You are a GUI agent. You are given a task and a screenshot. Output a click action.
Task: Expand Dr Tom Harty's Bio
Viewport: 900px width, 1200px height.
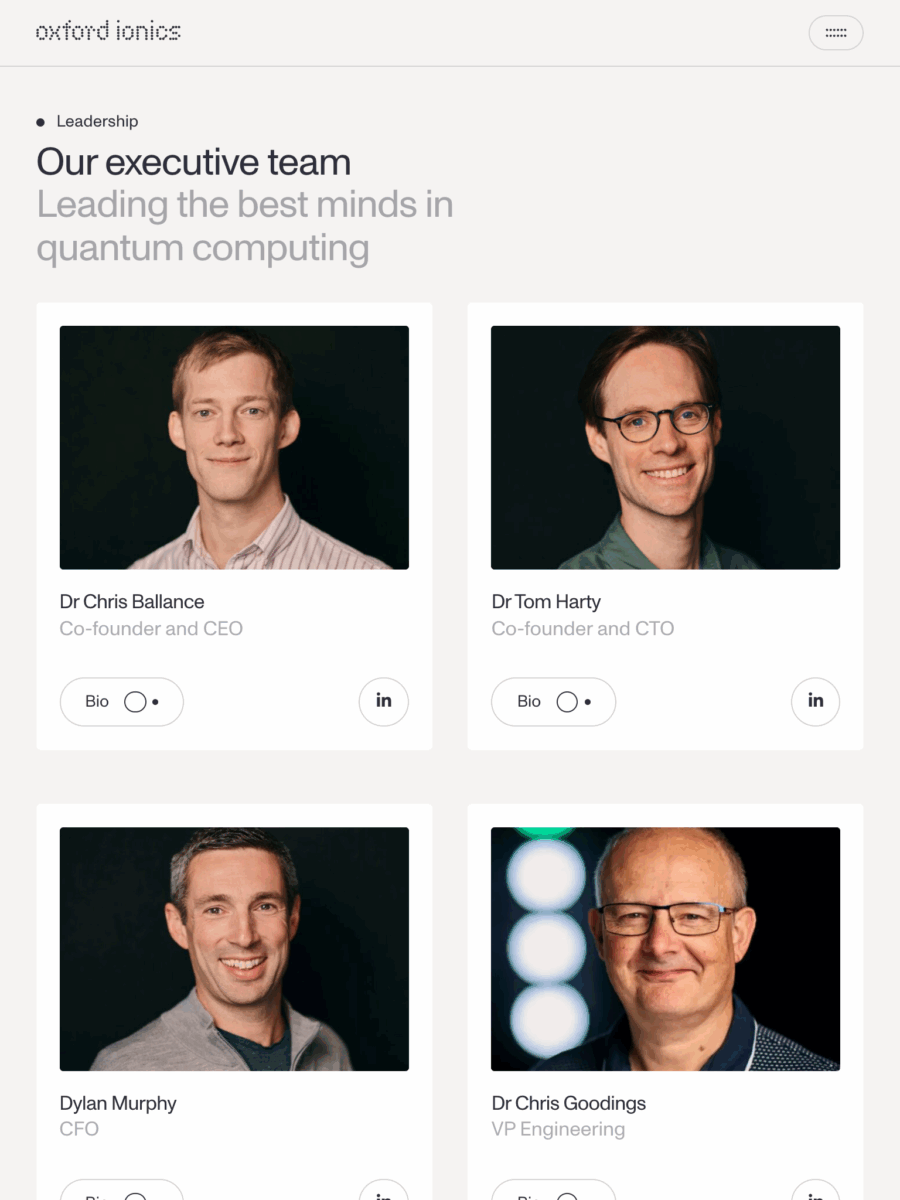point(553,702)
